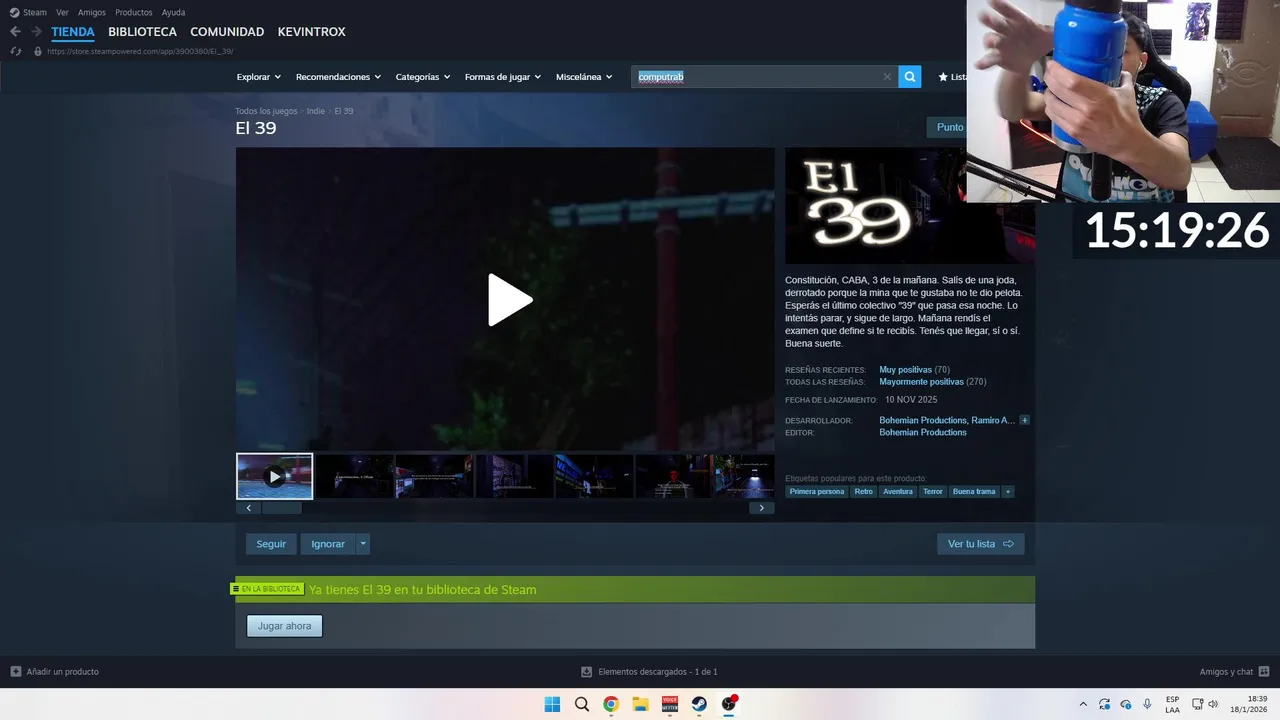Clear the search text with X

pyautogui.click(x=887, y=77)
